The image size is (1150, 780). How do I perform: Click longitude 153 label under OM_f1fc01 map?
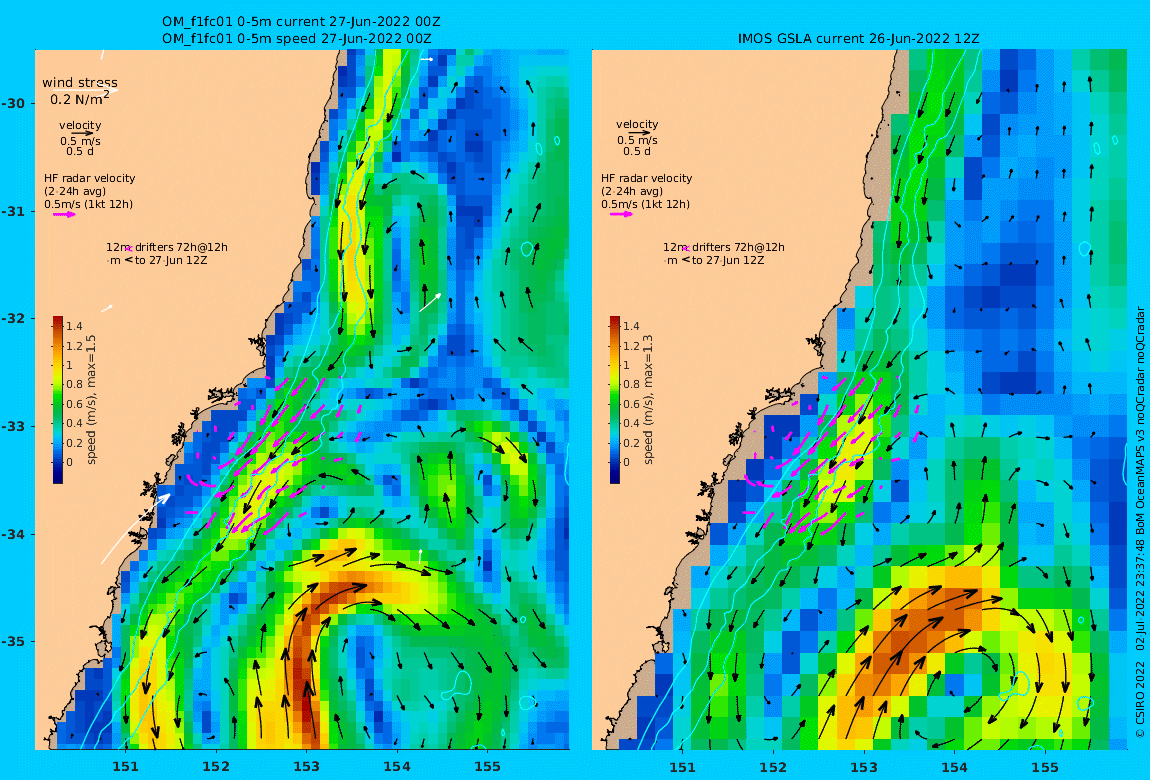pos(307,767)
